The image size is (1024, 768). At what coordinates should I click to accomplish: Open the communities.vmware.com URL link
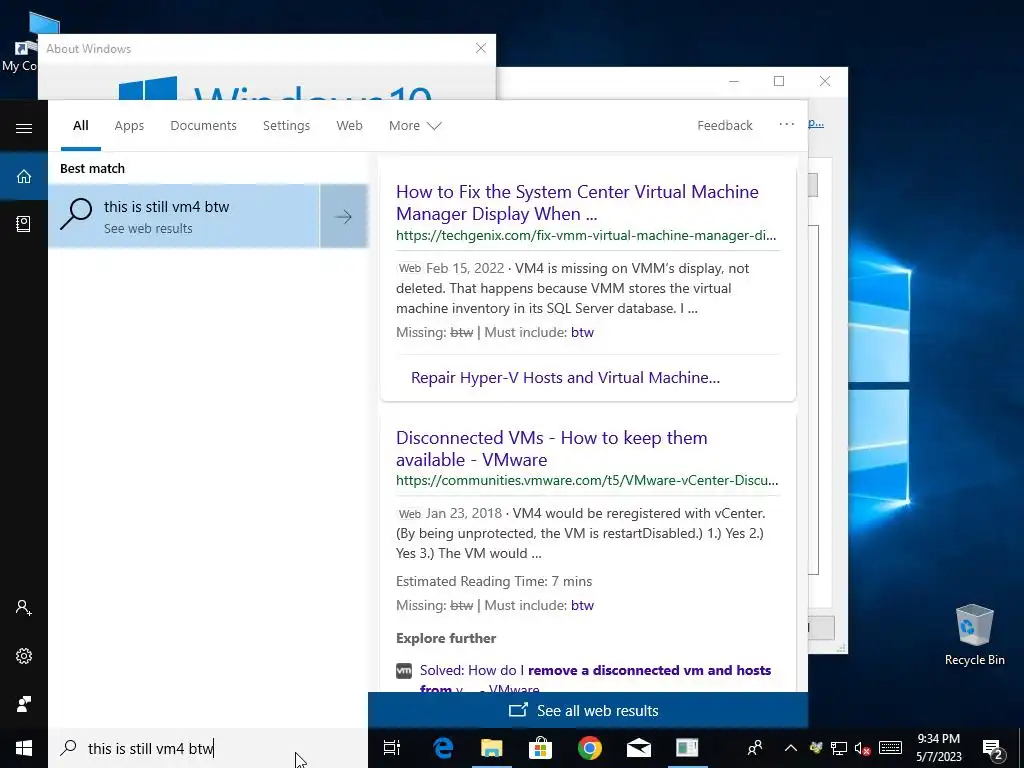click(x=587, y=481)
